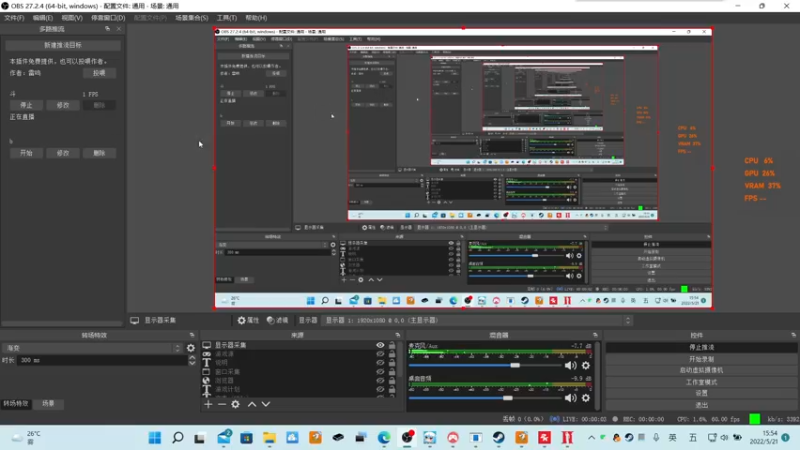Toggle visibility of 说明 text source

point(380,363)
